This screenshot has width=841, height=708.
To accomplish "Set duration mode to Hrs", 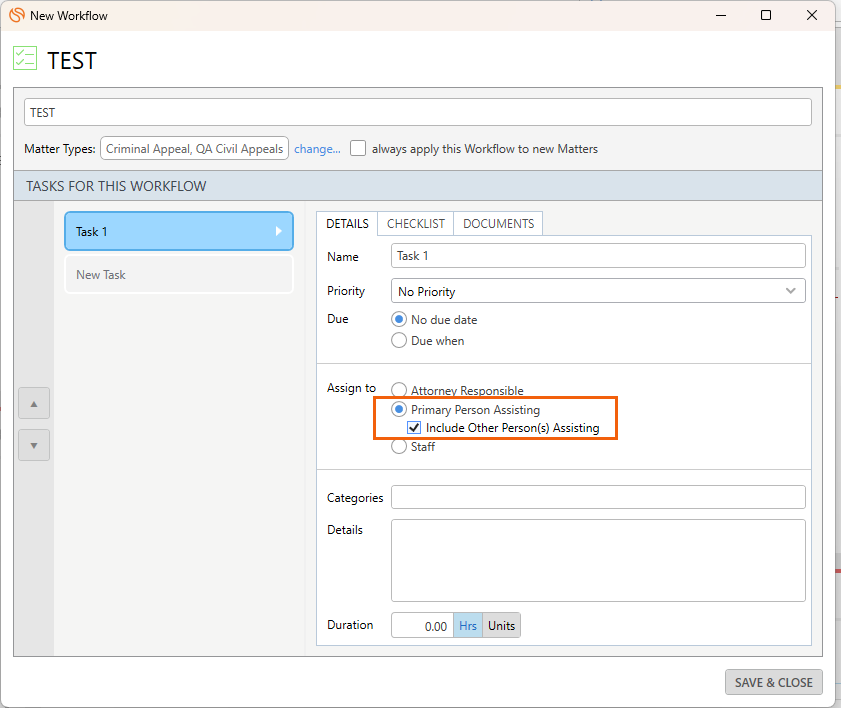I will [467, 626].
